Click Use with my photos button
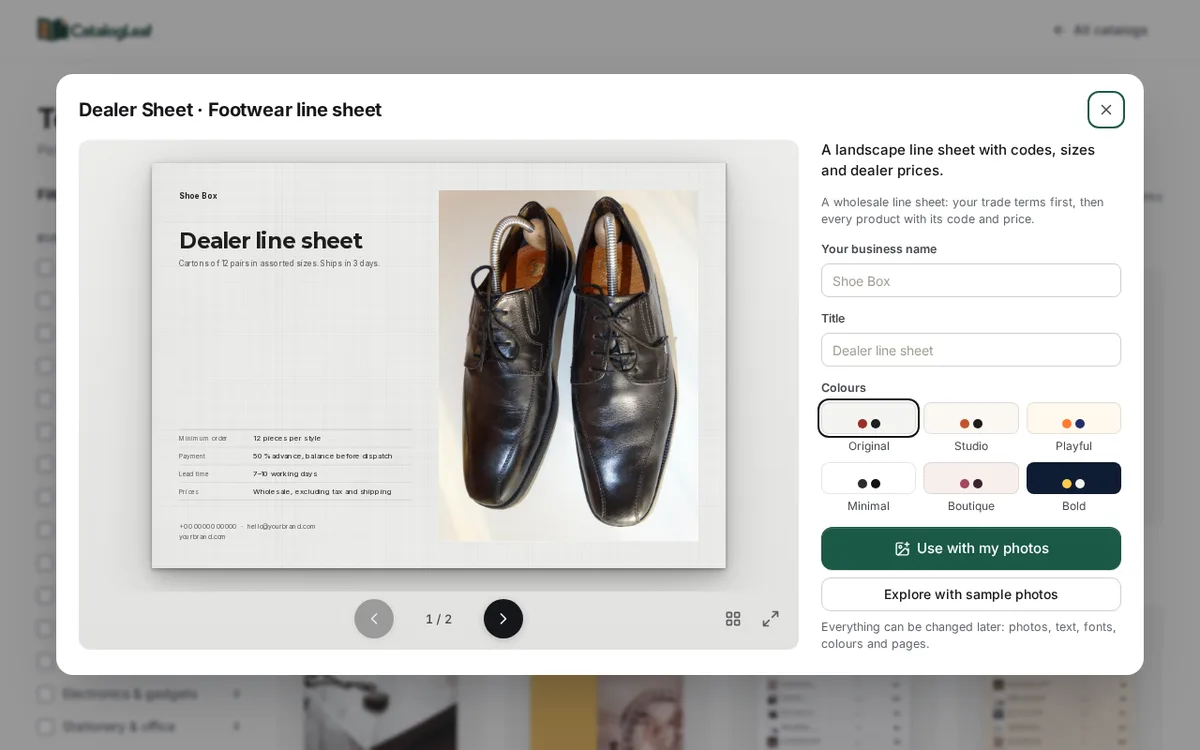The width and height of the screenshot is (1200, 750). point(971,548)
